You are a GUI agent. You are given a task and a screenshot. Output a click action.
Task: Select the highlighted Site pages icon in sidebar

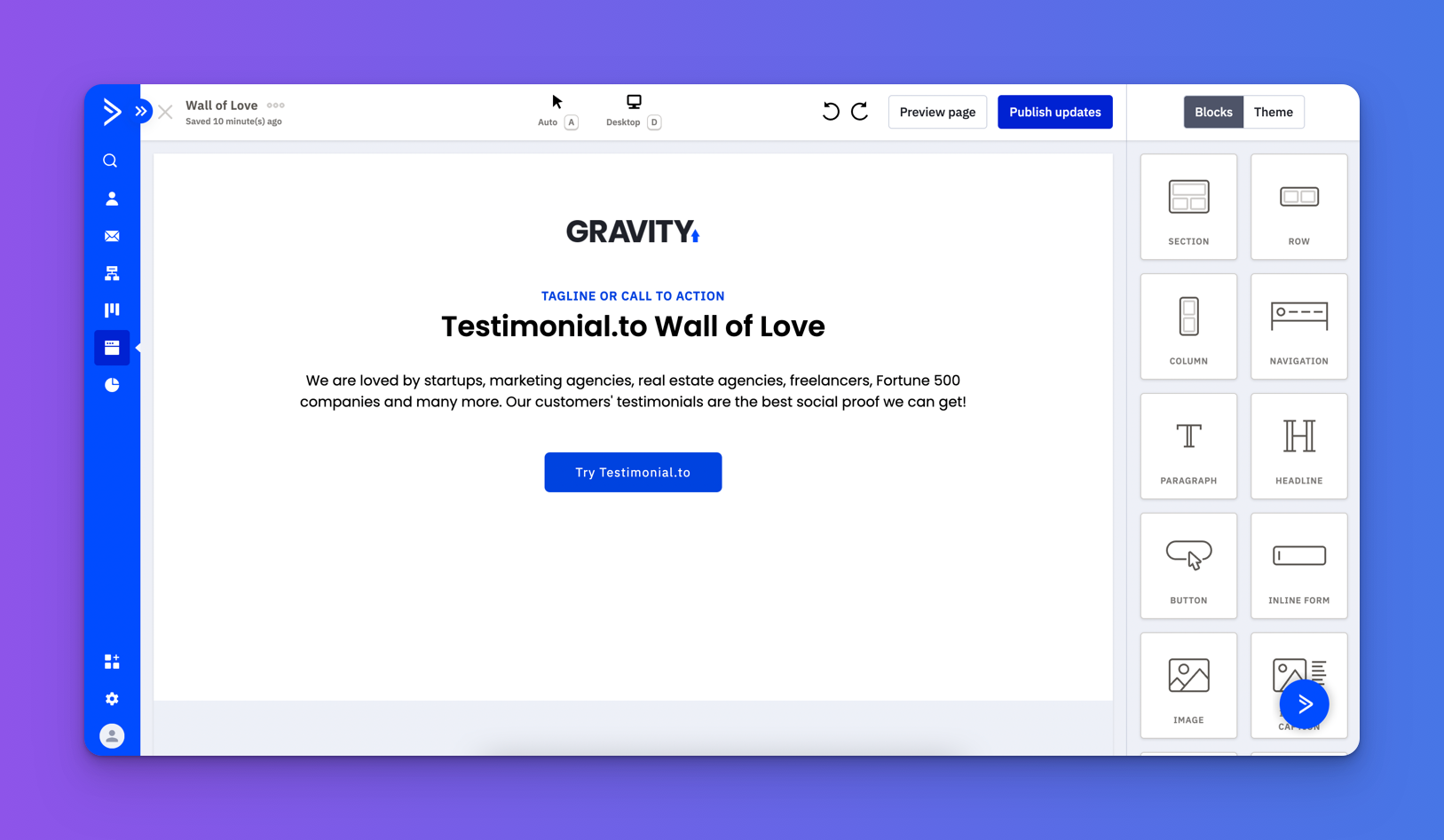(112, 348)
